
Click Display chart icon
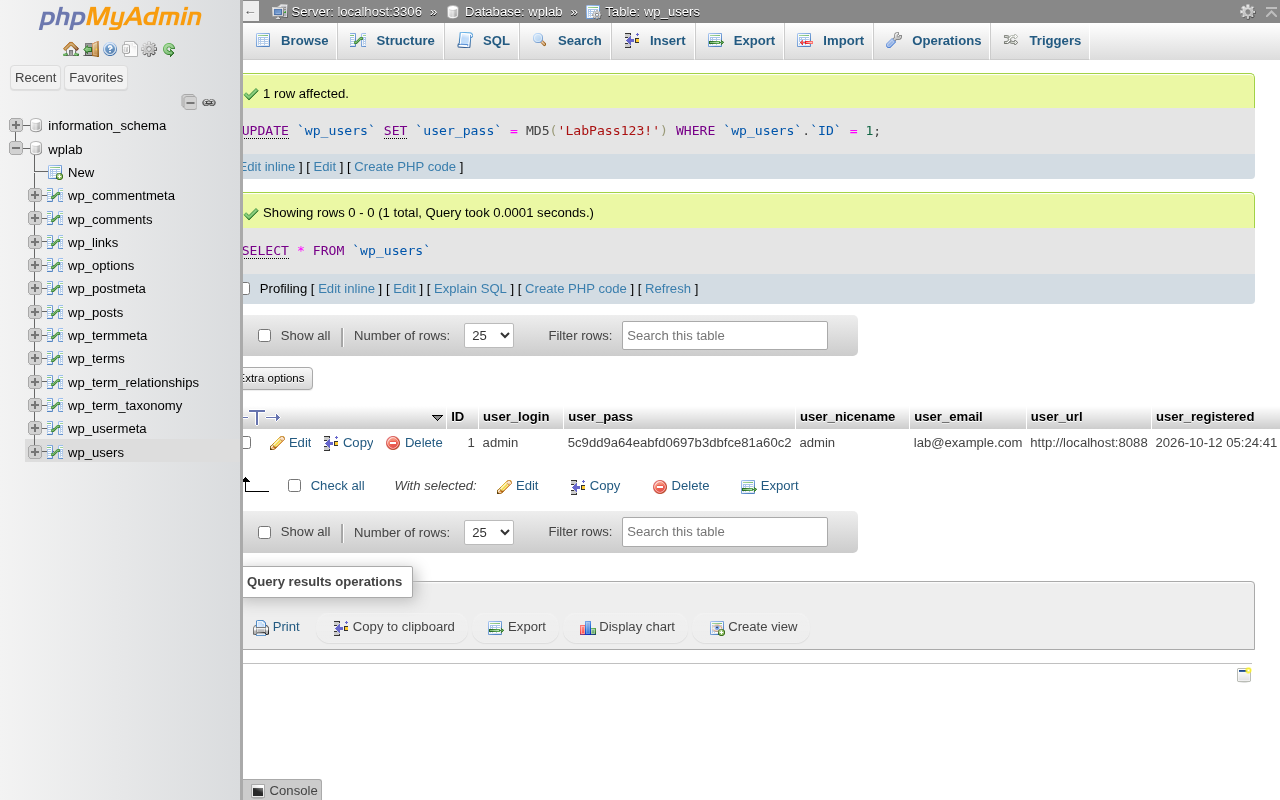coord(587,628)
